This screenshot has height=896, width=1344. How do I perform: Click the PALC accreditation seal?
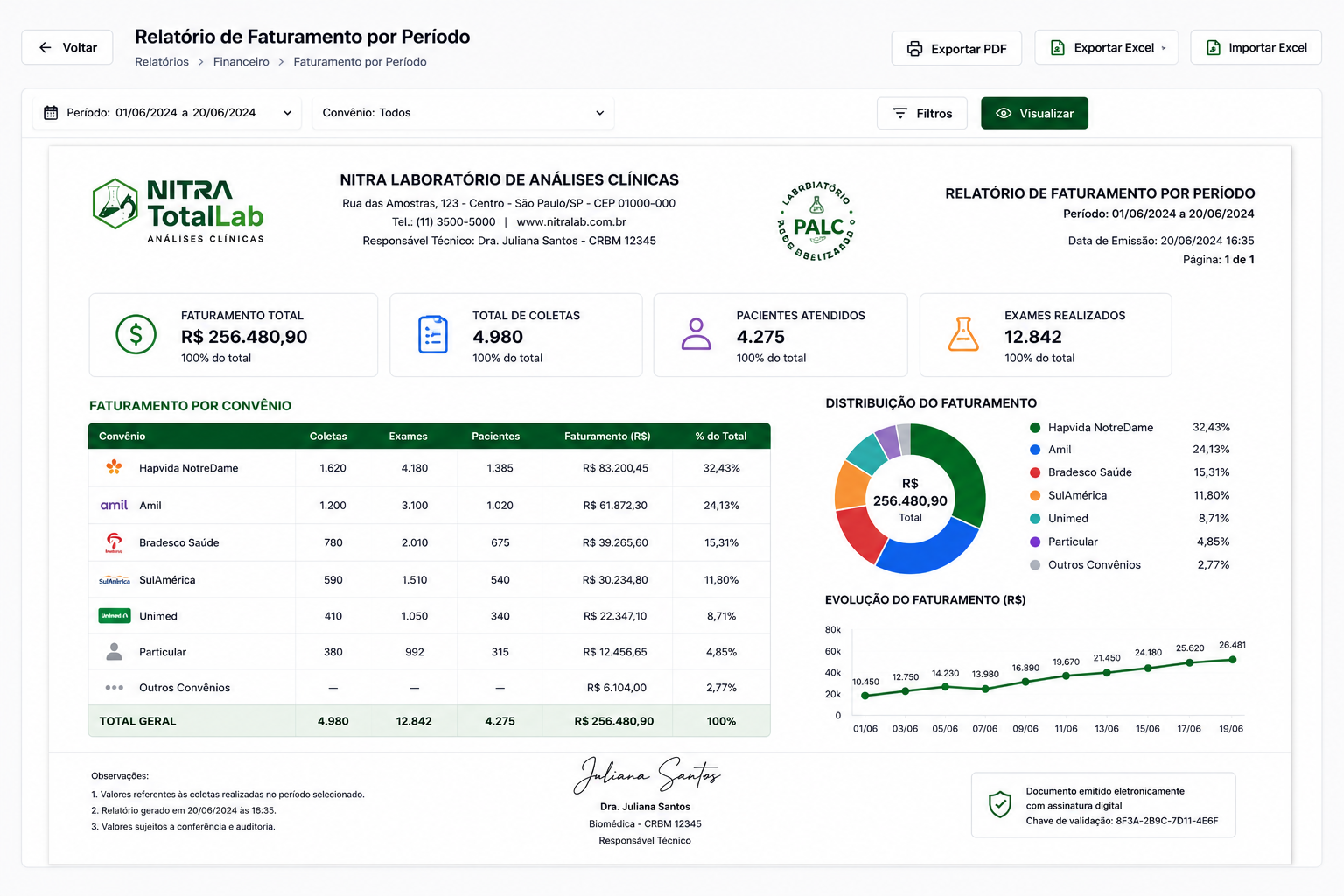pyautogui.click(x=816, y=221)
